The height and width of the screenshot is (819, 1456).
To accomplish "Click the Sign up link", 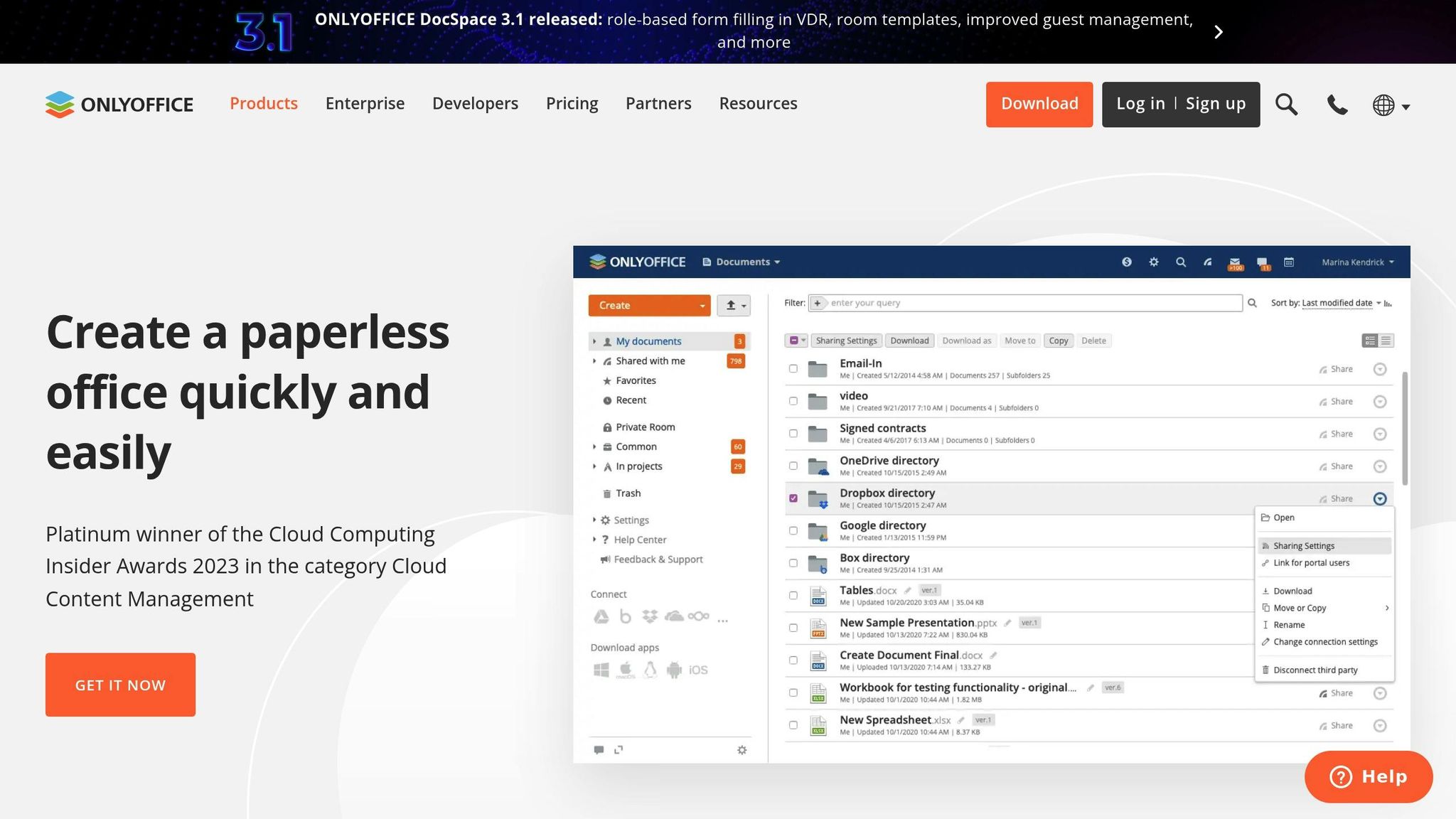I will (1216, 104).
